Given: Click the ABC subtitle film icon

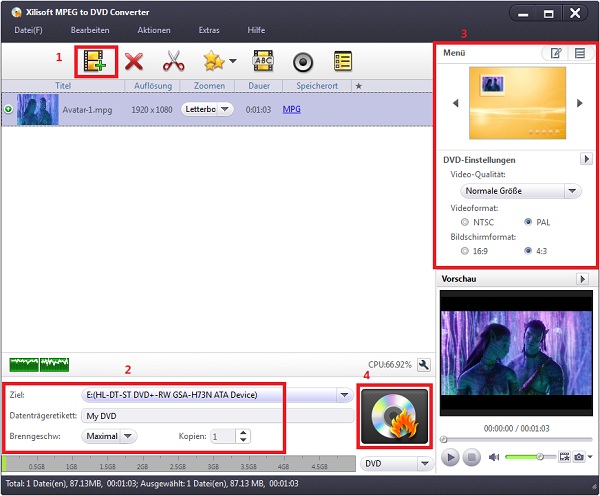Looking at the screenshot, I should 263,61.
